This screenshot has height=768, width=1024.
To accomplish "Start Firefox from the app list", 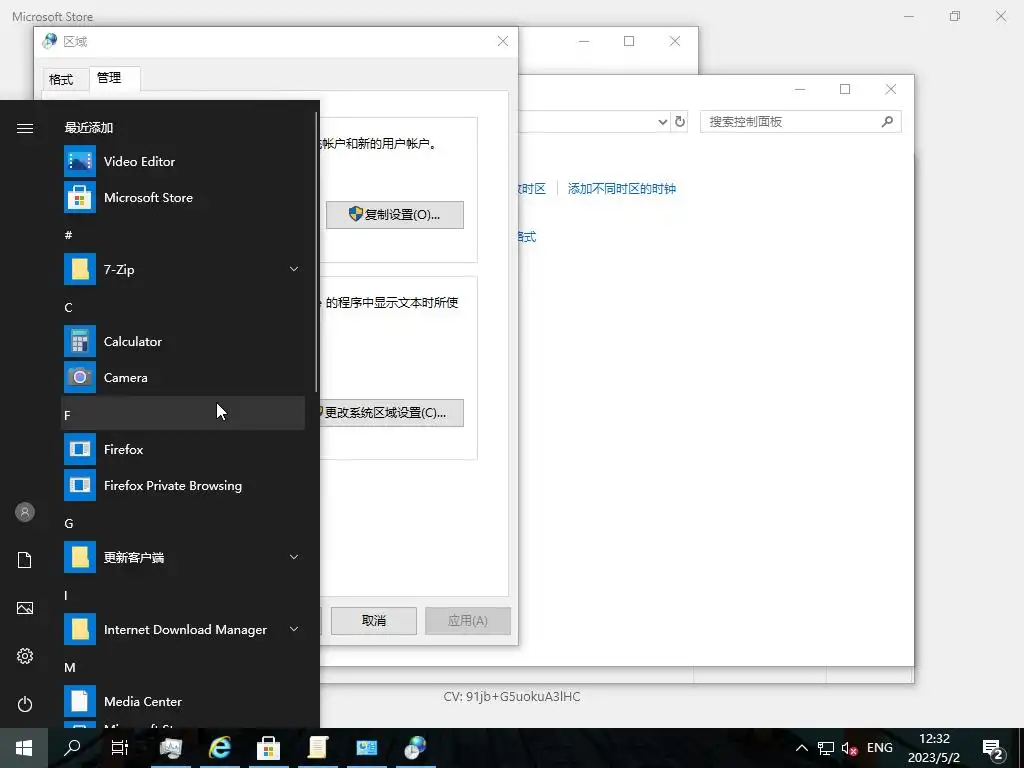I will (x=183, y=449).
